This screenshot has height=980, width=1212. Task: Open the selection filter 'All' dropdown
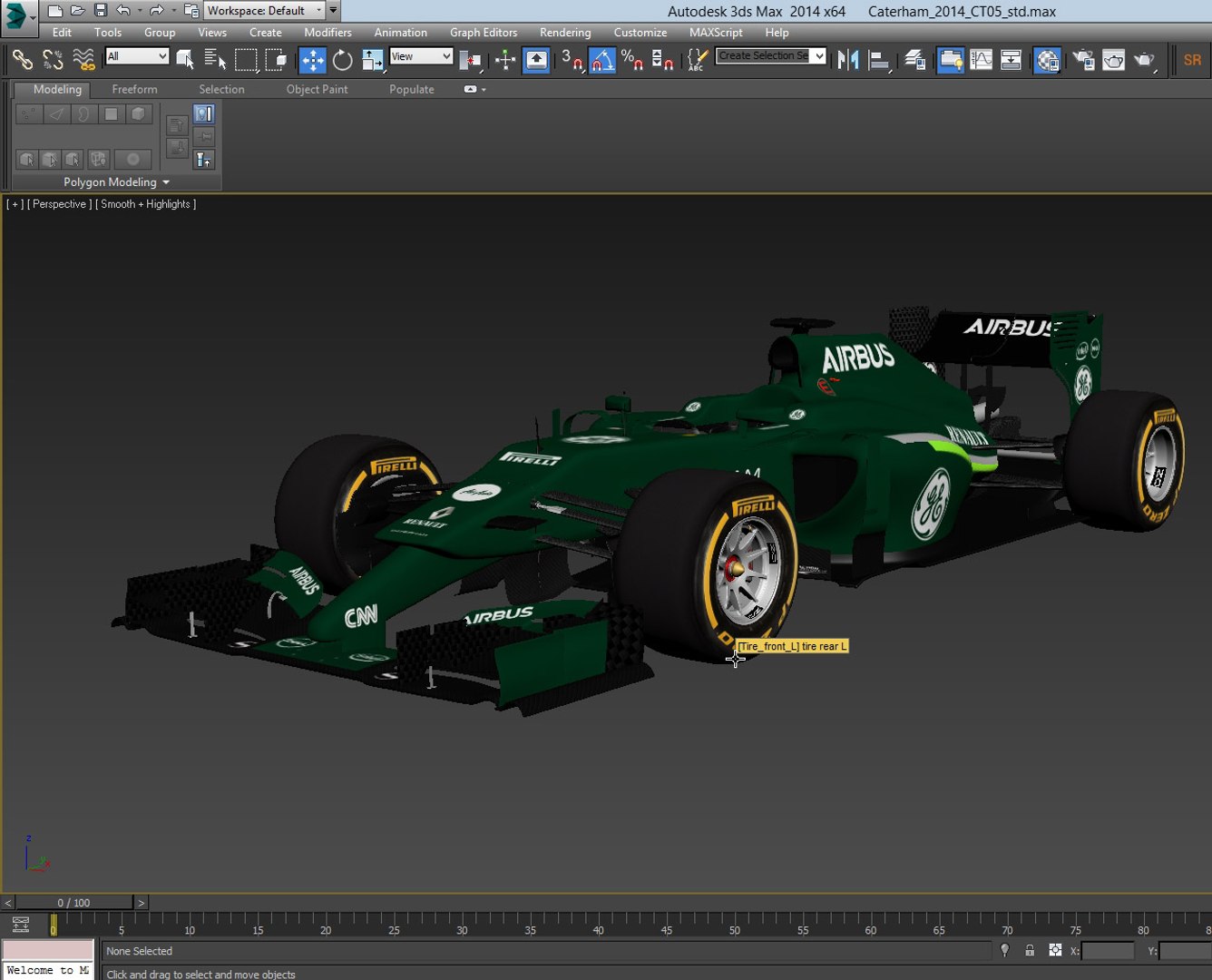pos(137,56)
